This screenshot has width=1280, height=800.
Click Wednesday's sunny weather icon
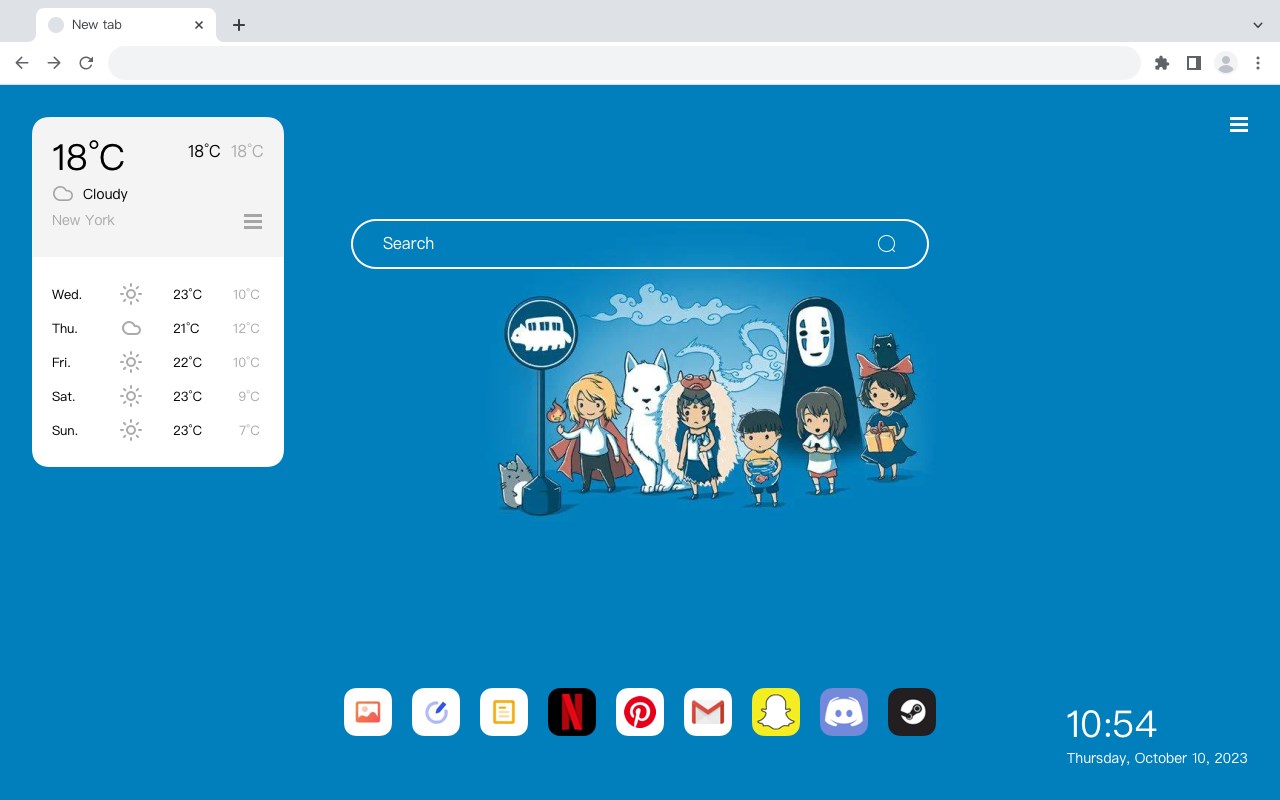131,294
